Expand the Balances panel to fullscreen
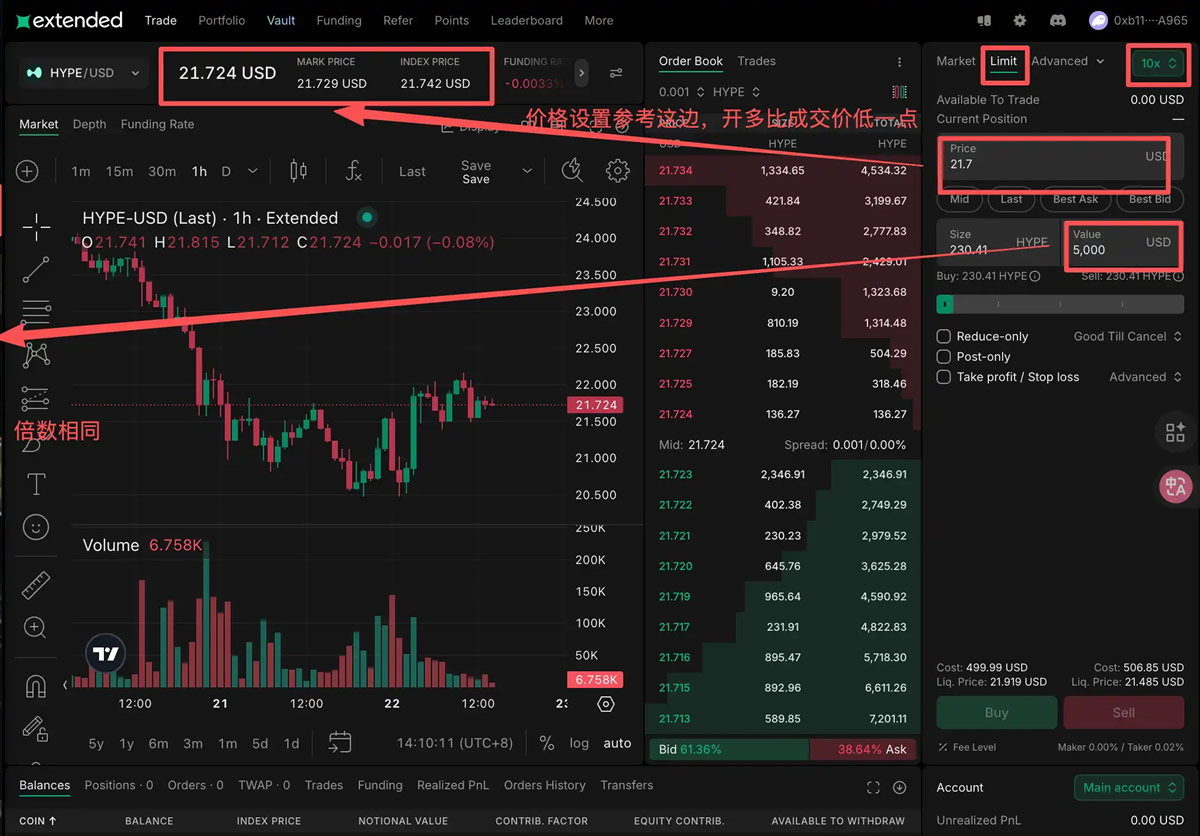Viewport: 1200px width, 836px height. [873, 787]
